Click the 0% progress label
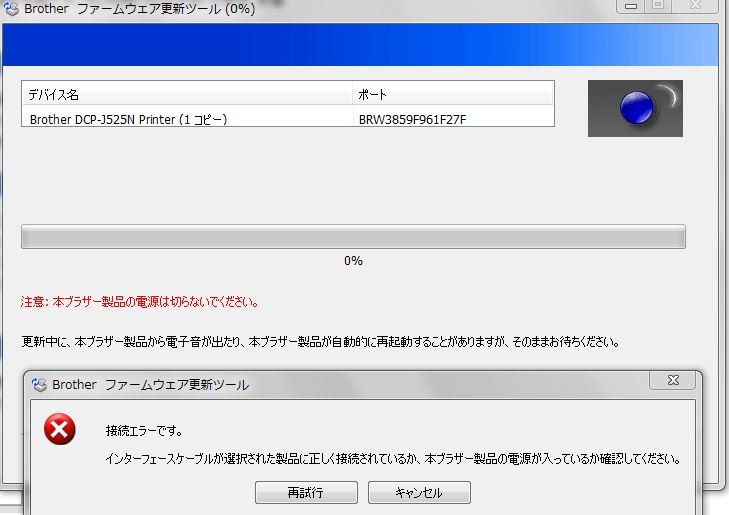729x515 pixels. click(x=353, y=261)
